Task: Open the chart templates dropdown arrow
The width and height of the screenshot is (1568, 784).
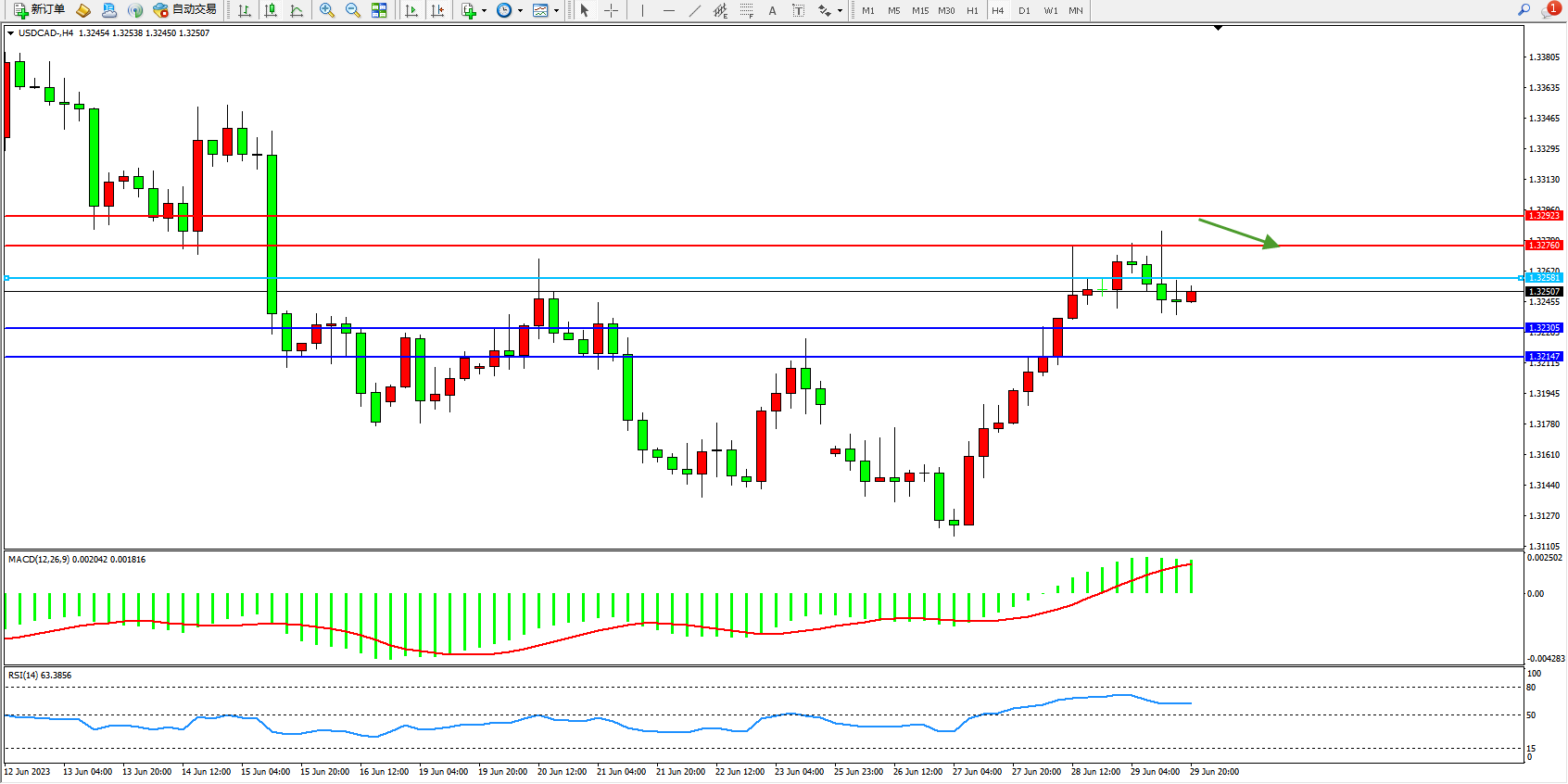Action: pyautogui.click(x=556, y=10)
